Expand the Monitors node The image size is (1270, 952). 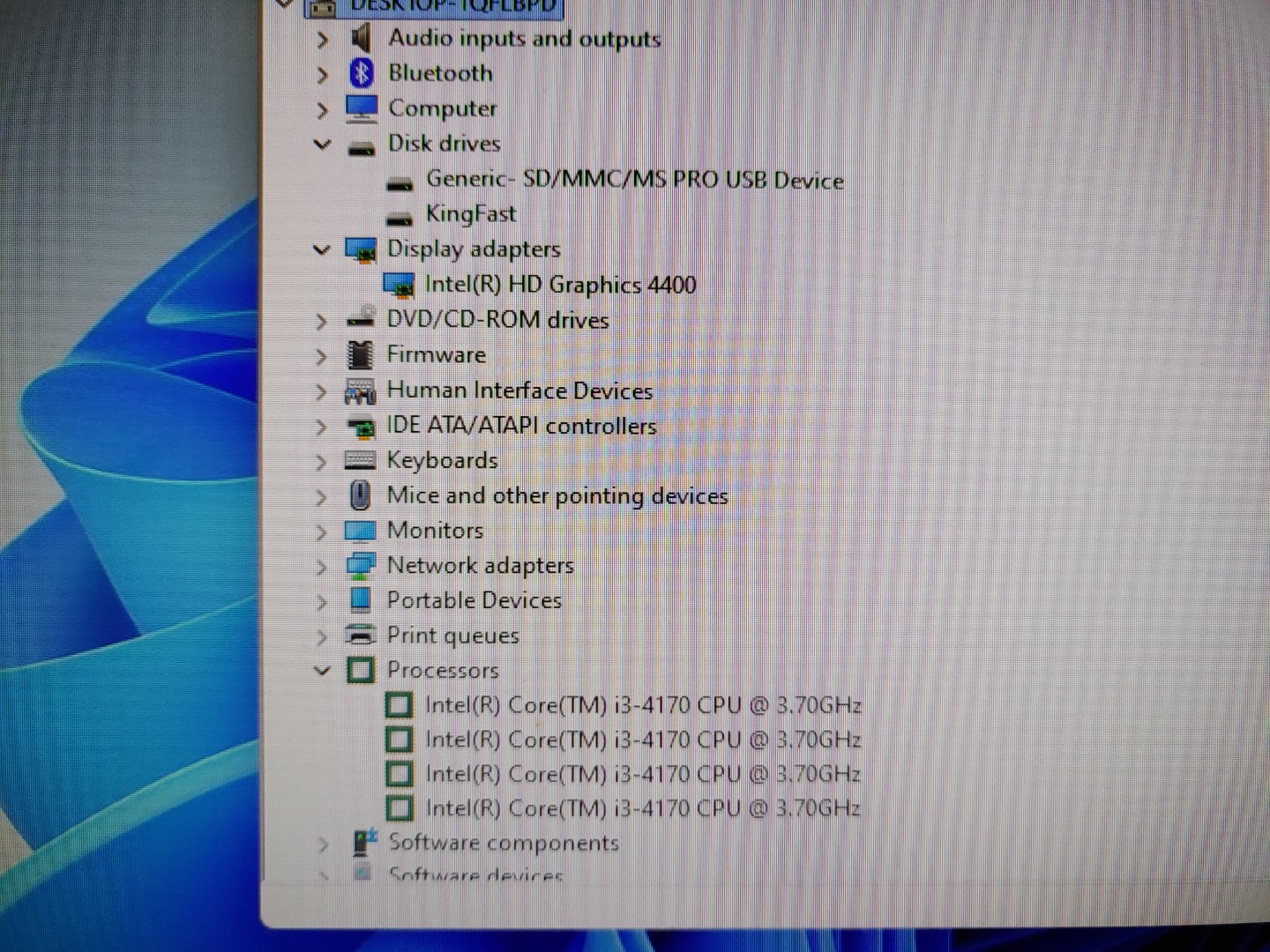click(322, 532)
